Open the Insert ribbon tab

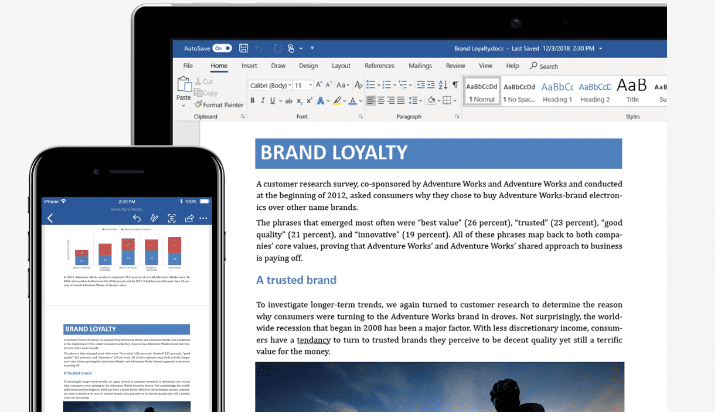click(249, 66)
